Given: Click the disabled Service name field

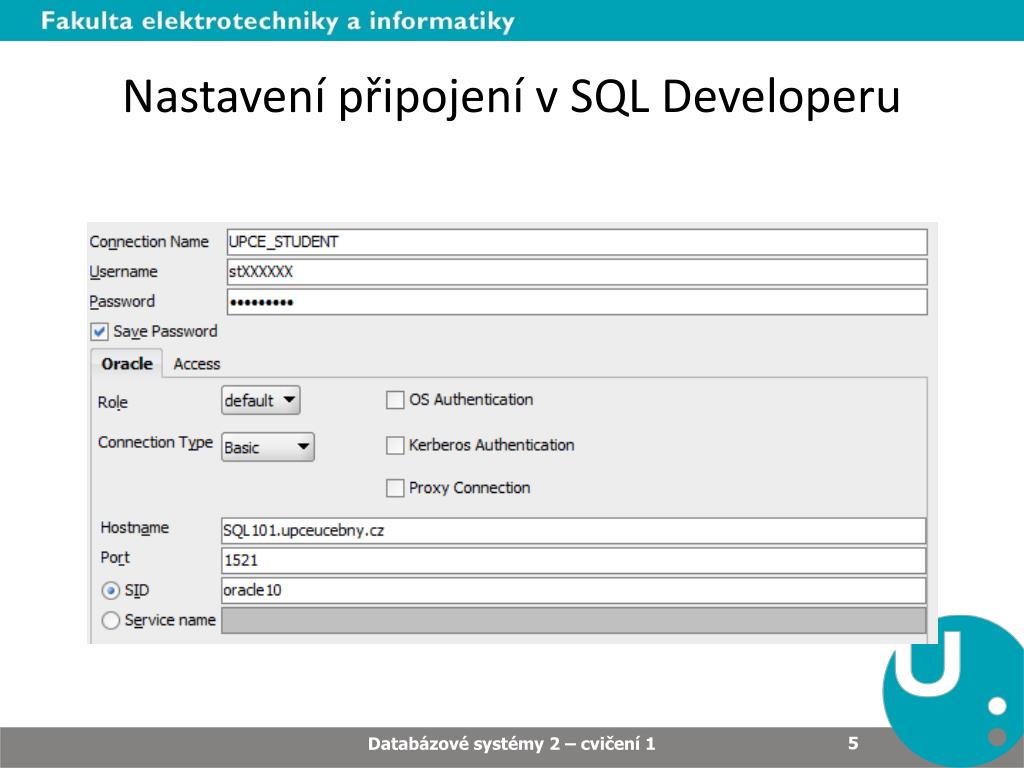Looking at the screenshot, I should point(573,620).
